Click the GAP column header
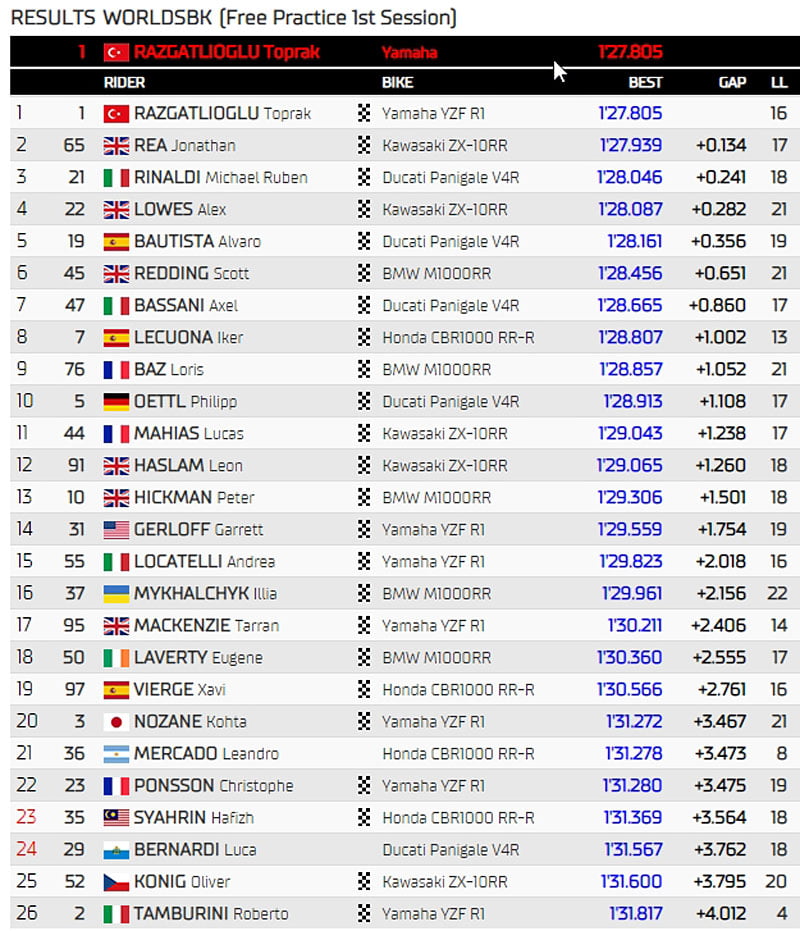Image resolution: width=800 pixels, height=931 pixels. [x=732, y=83]
